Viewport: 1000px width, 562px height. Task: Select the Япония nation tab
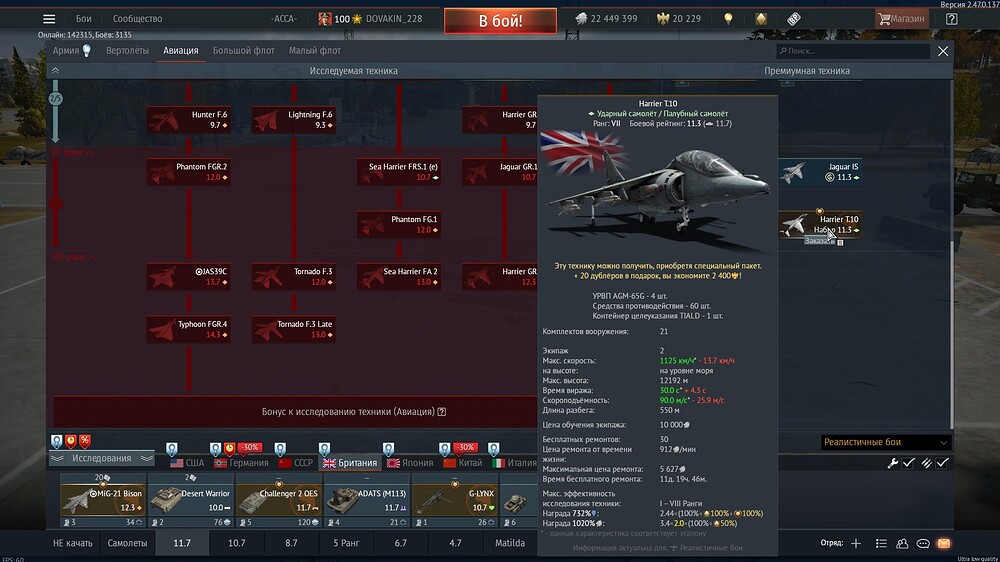coord(410,463)
